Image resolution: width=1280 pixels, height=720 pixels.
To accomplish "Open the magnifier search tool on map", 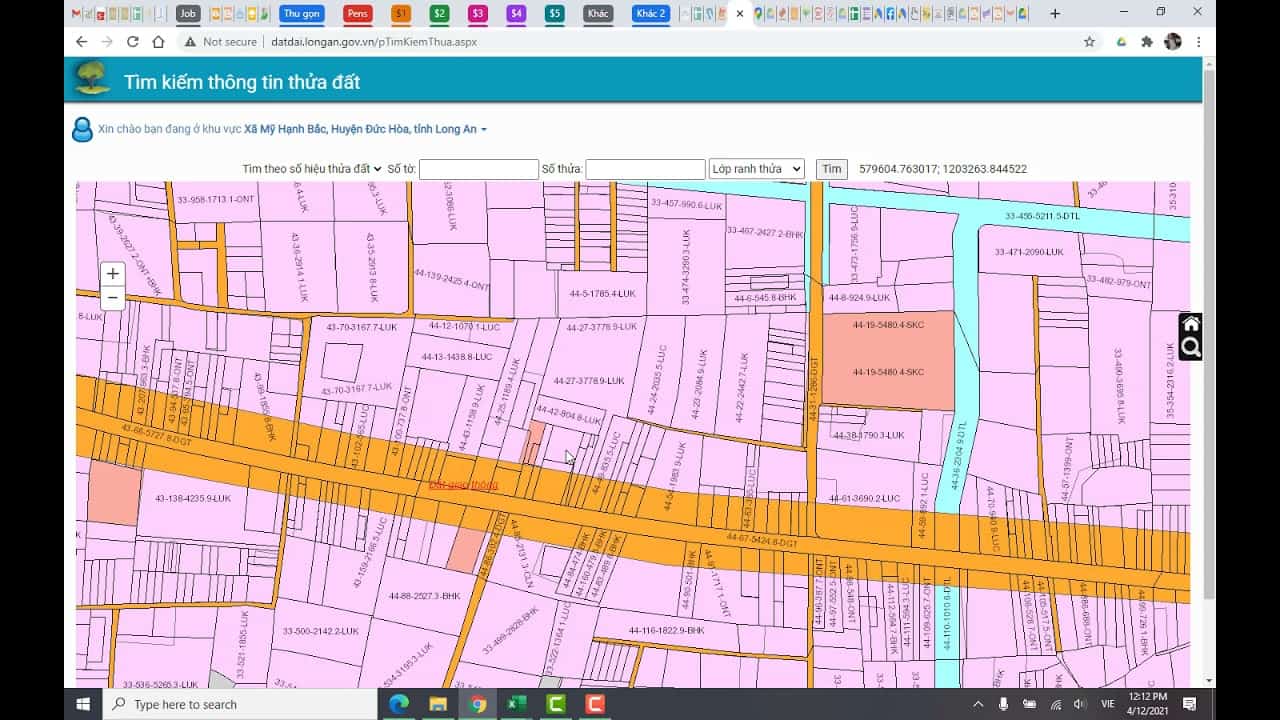I will (x=1190, y=348).
